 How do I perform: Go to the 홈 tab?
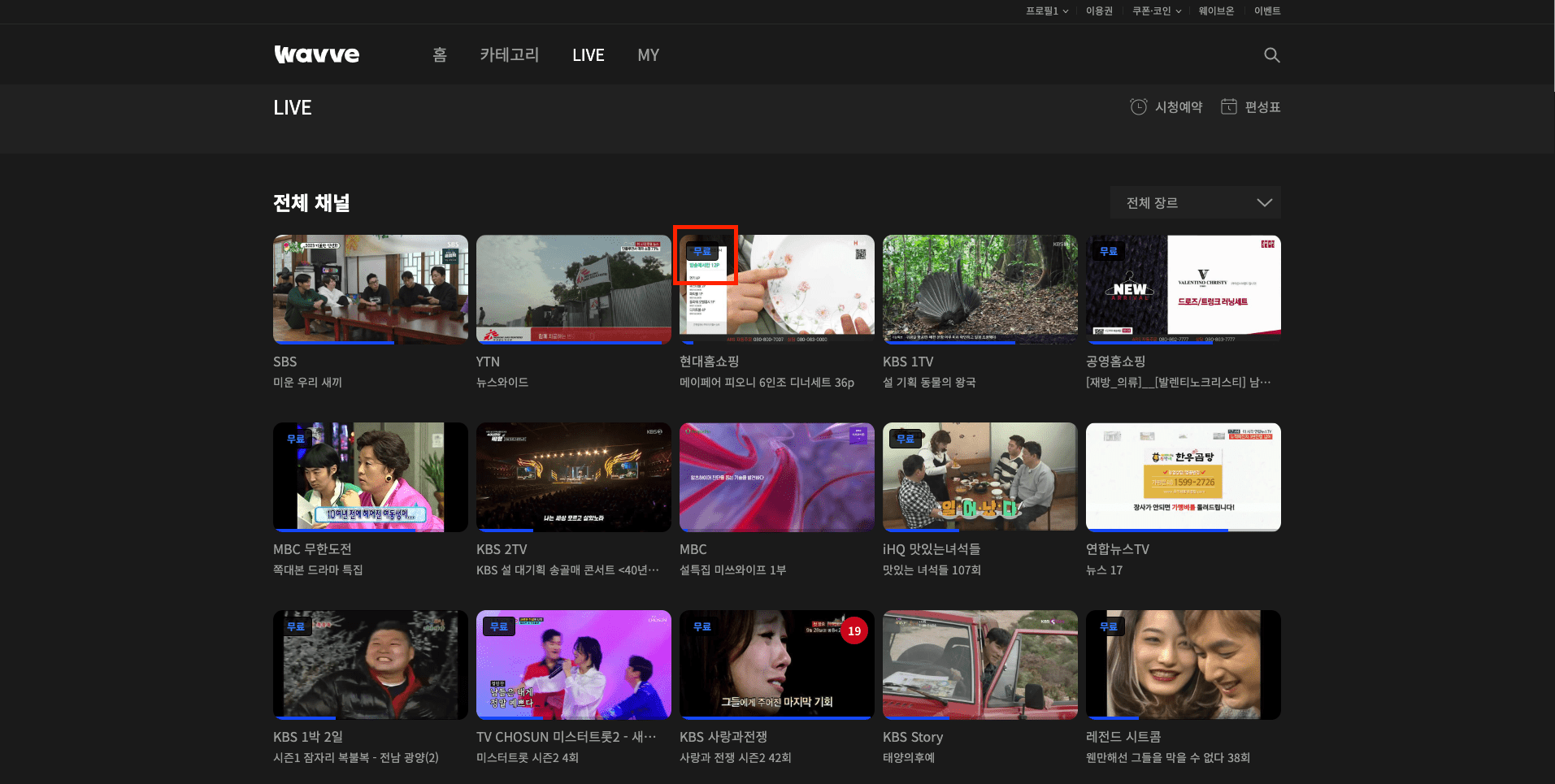[x=440, y=55]
